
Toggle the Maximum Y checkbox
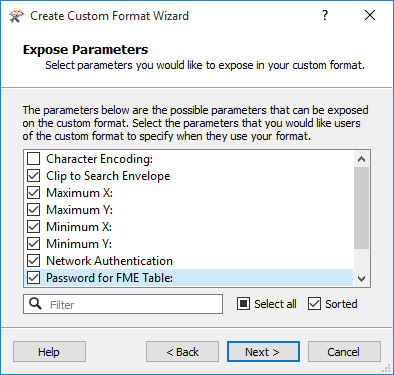pyautogui.click(x=34, y=210)
